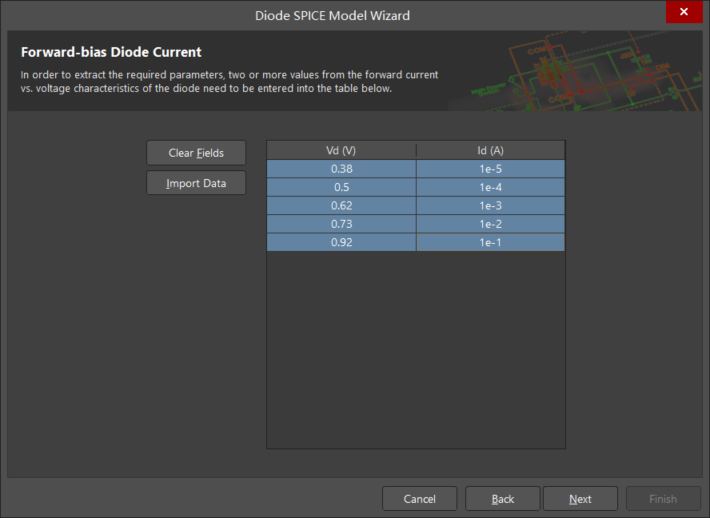Close the wizard dialog window
The image size is (710, 518).
point(684,12)
